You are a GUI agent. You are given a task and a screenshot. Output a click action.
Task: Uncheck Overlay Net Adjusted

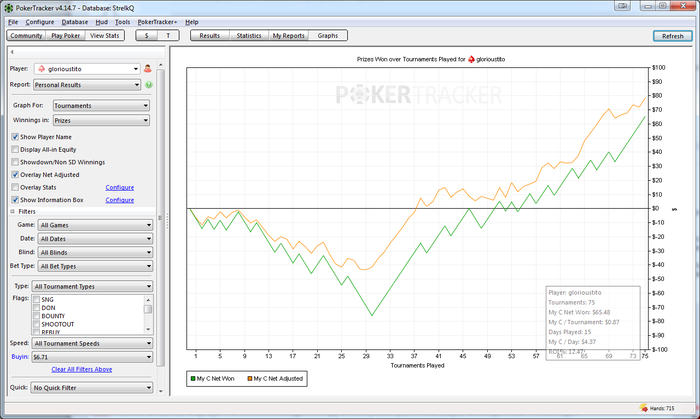click(15, 174)
